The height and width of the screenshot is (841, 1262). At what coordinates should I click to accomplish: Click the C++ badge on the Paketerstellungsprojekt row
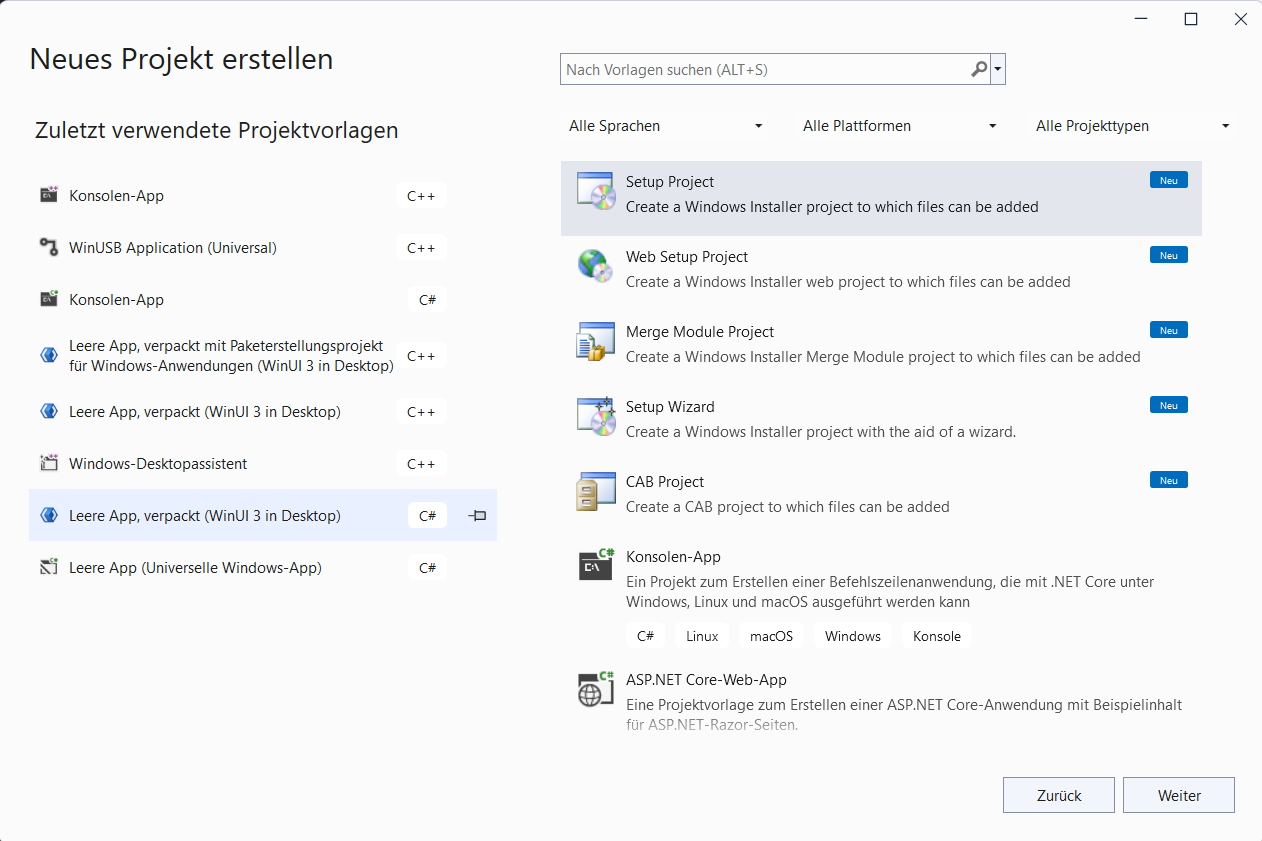click(x=421, y=355)
